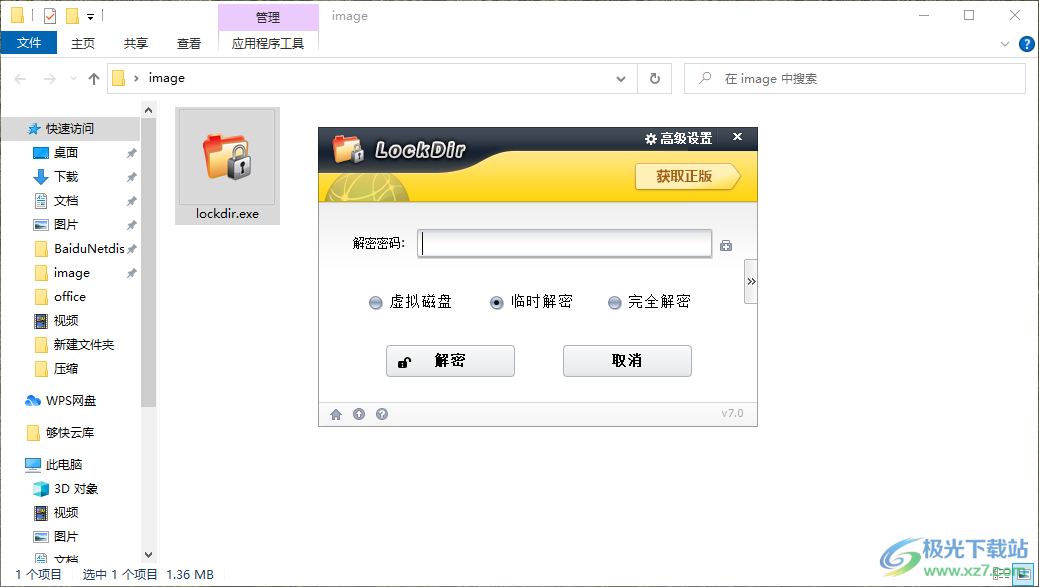This screenshot has height=587, width=1039.
Task: Open the address bar history dropdown
Action: (x=621, y=79)
